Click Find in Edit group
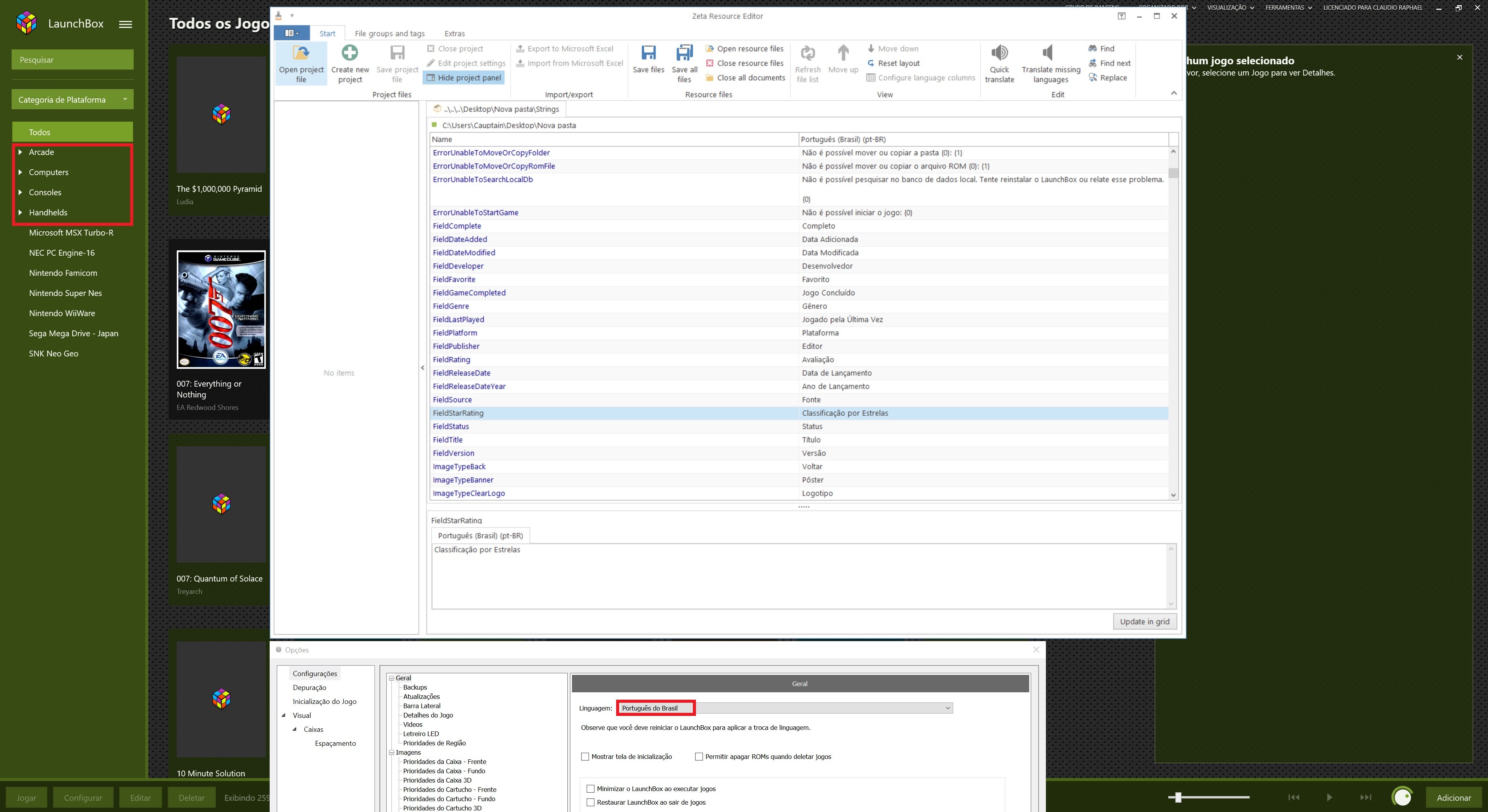The height and width of the screenshot is (812, 1488). [x=1101, y=48]
